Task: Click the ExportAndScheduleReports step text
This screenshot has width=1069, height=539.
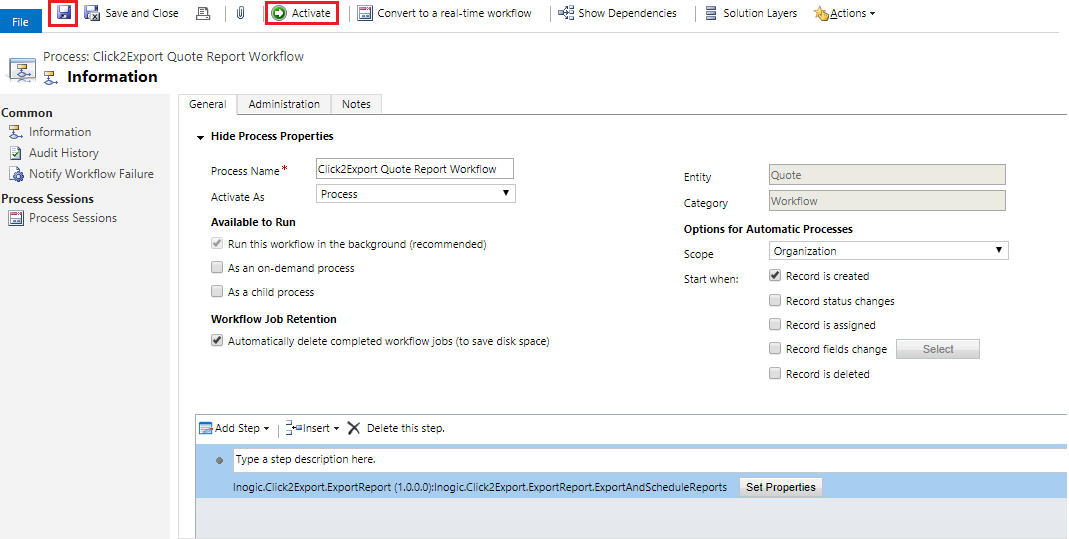Action: (x=480, y=487)
